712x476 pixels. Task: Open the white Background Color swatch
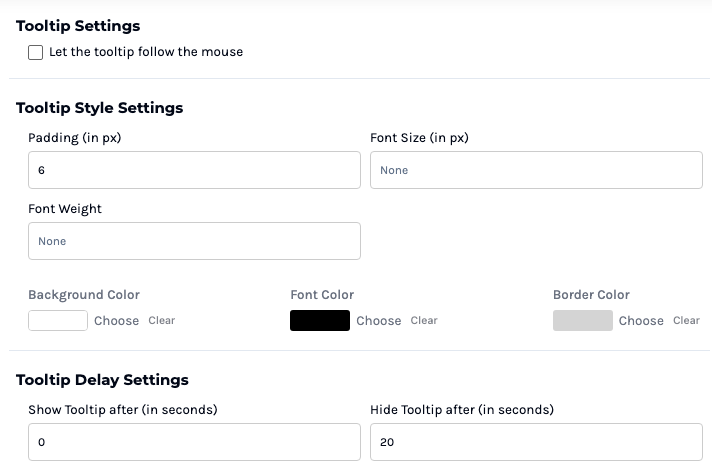point(58,320)
